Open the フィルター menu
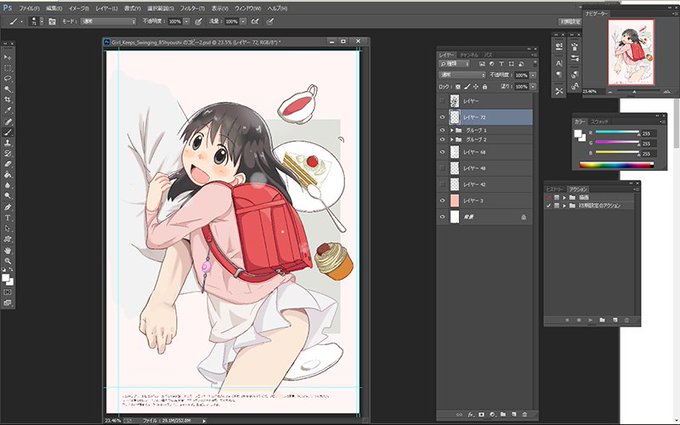The image size is (680, 425). pyautogui.click(x=192, y=8)
